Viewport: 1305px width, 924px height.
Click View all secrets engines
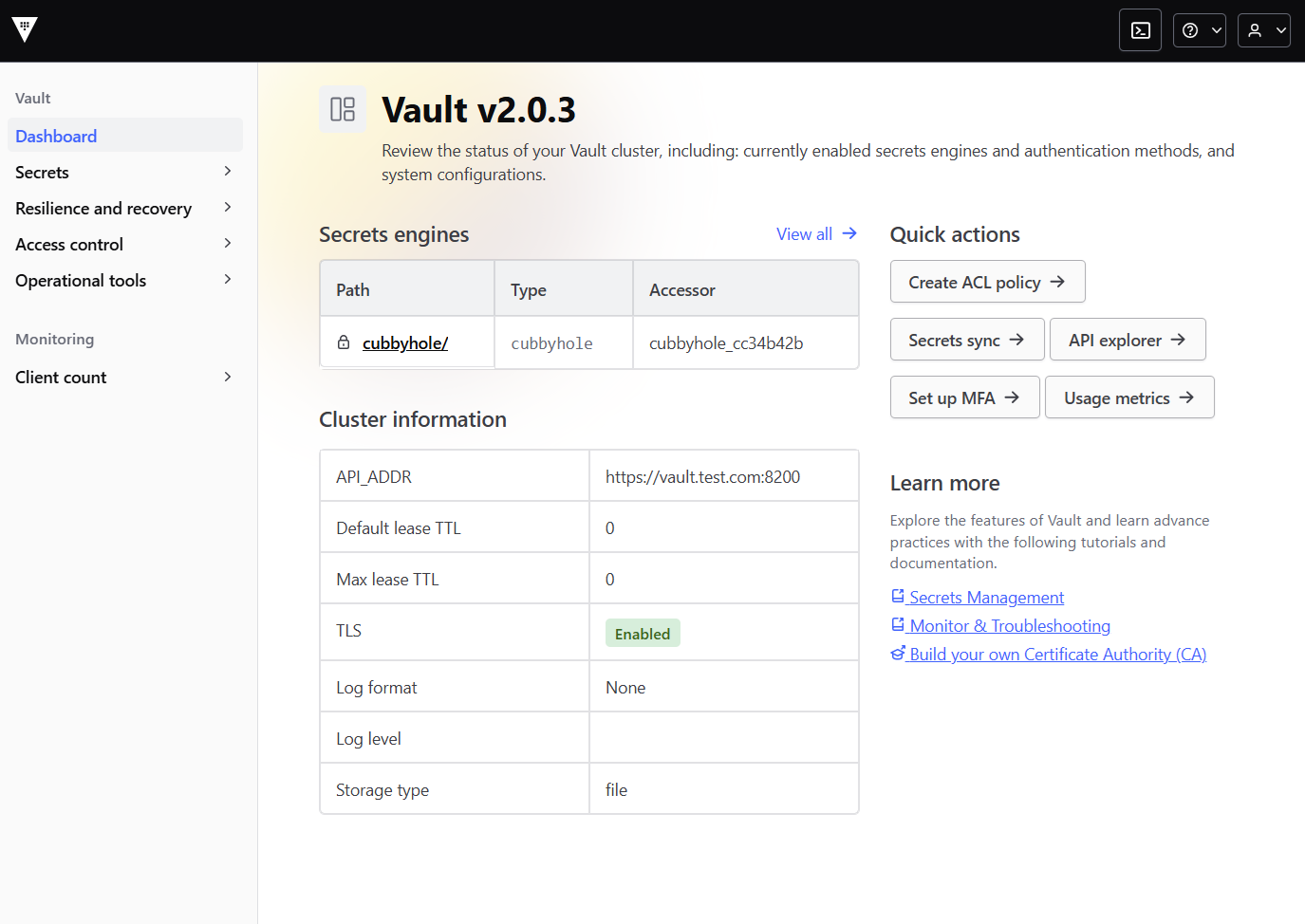[x=816, y=234]
